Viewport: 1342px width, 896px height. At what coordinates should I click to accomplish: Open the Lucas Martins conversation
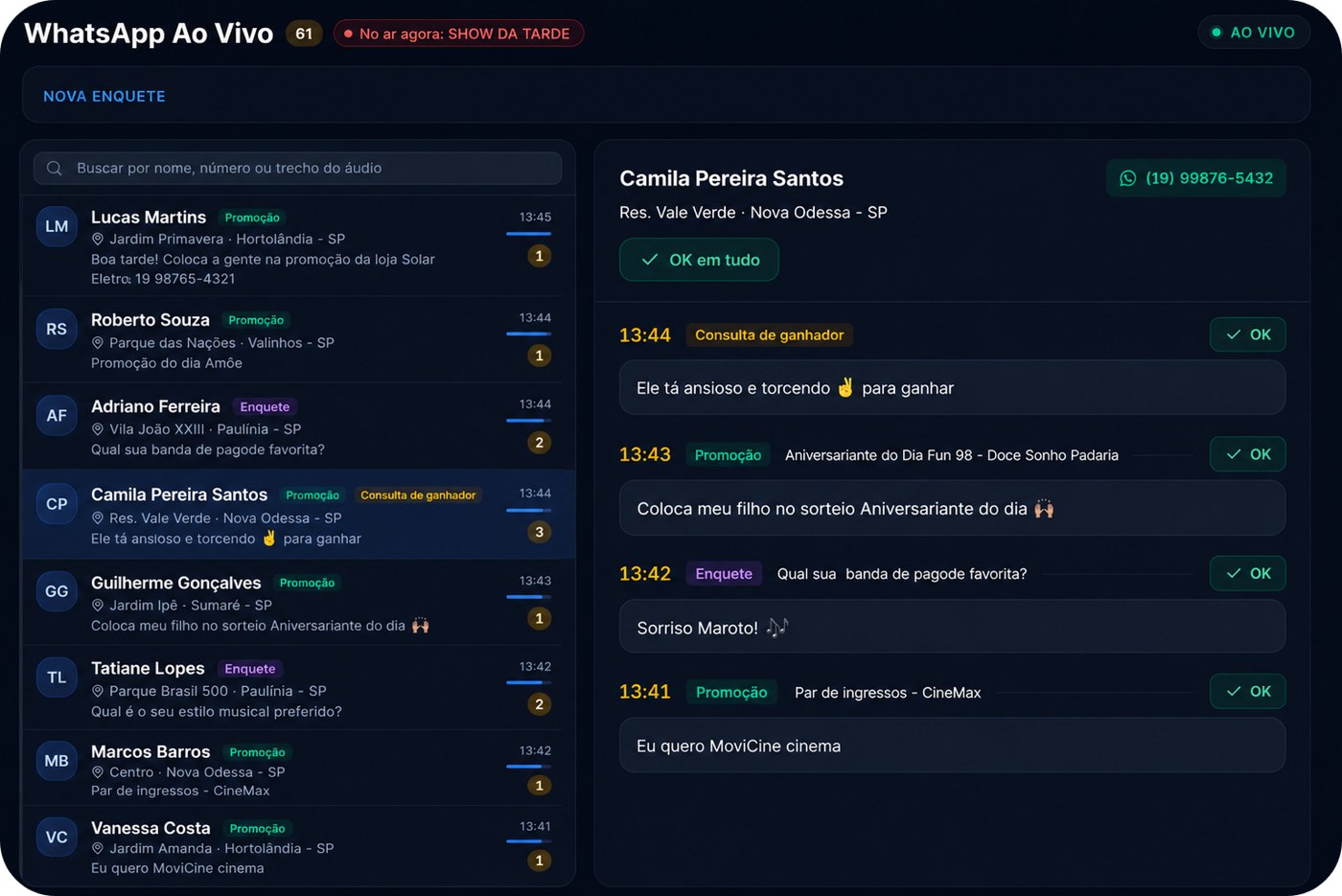(x=298, y=246)
